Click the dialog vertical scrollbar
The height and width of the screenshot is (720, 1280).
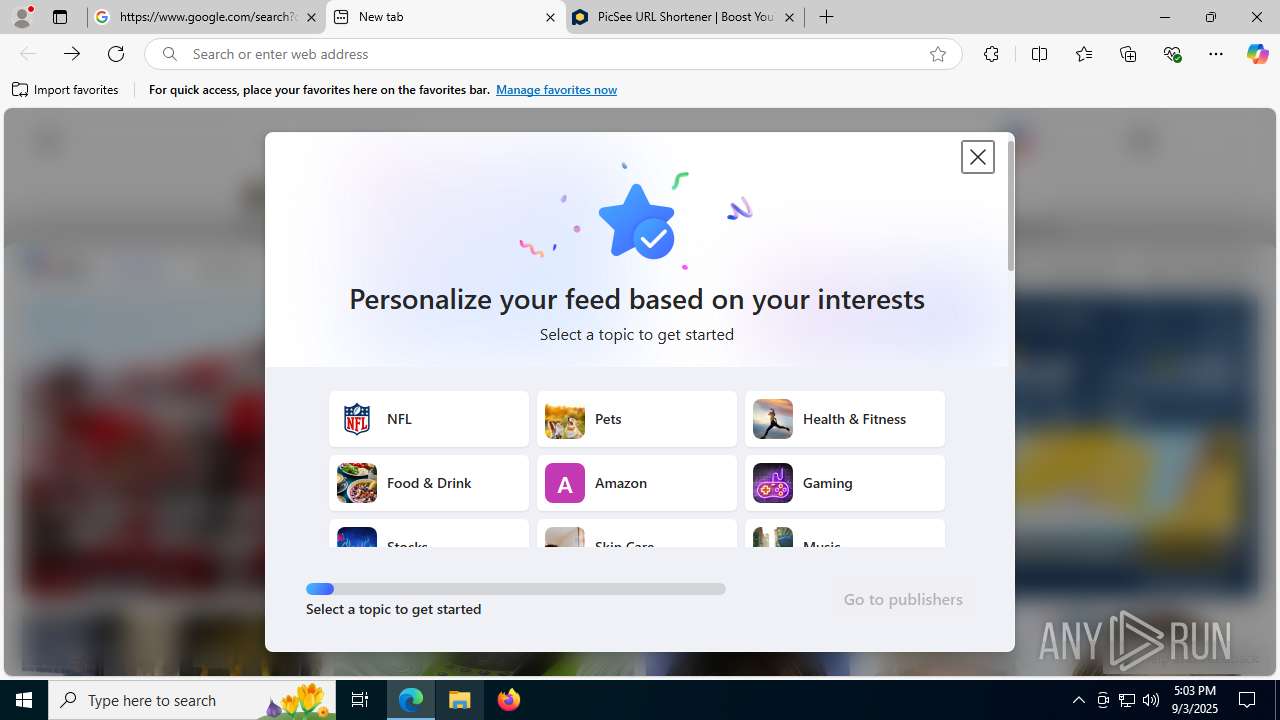click(1010, 206)
